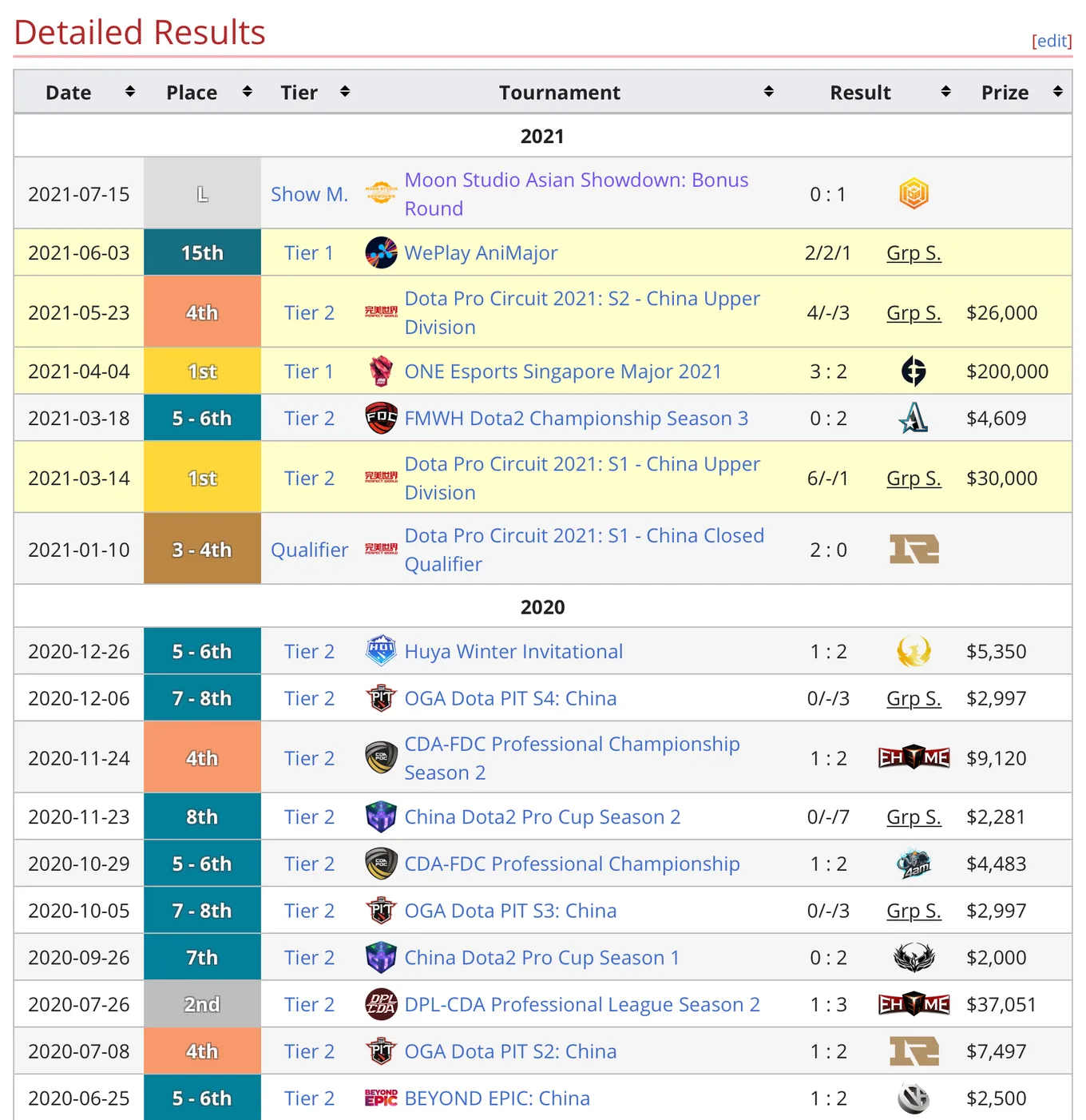1086x1120 pixels.
Task: Open the BEYOND EPIC: China link
Action: pos(497,1098)
